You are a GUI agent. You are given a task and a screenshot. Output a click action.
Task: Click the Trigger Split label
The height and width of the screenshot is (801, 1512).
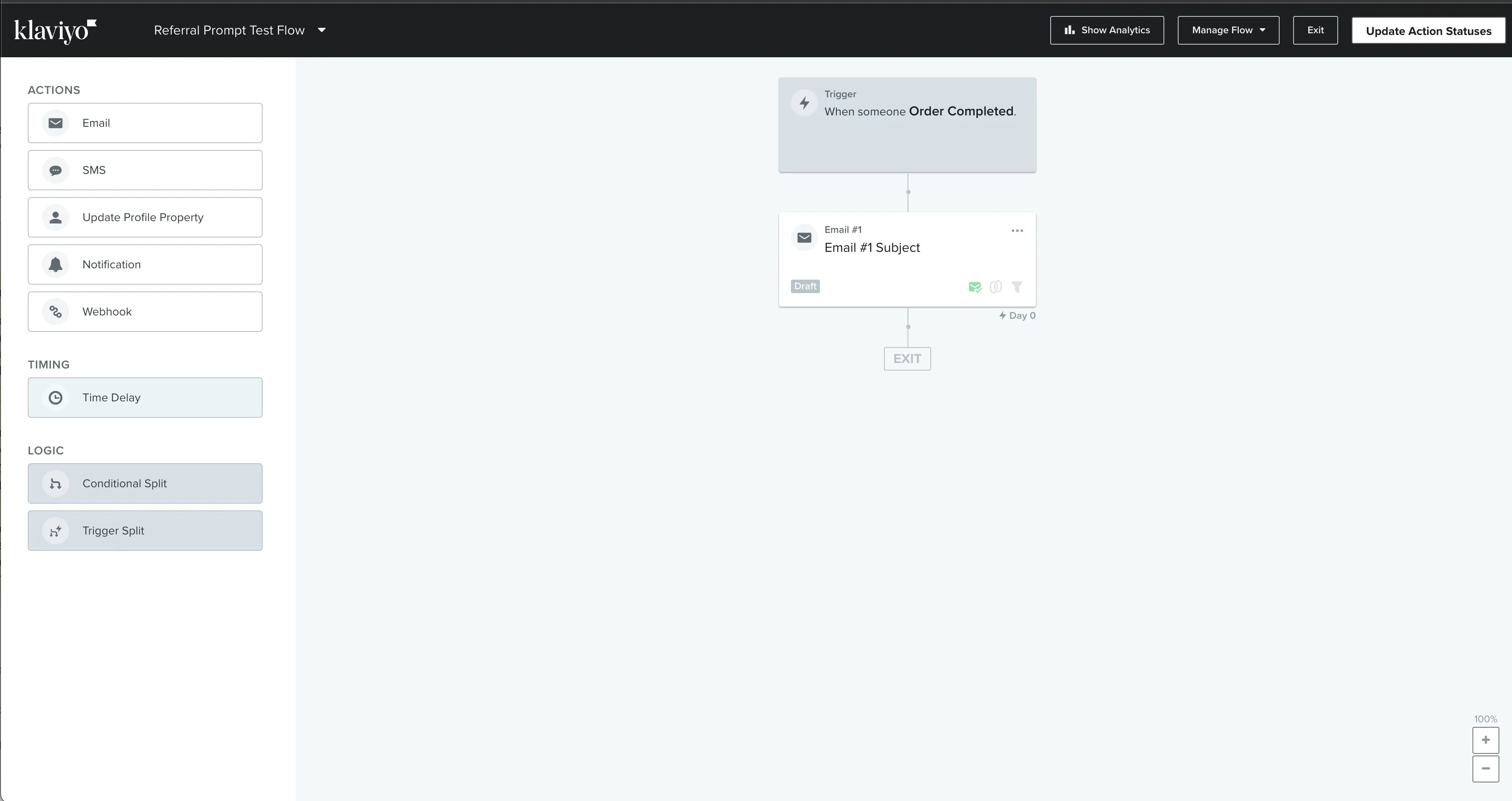[x=113, y=531]
